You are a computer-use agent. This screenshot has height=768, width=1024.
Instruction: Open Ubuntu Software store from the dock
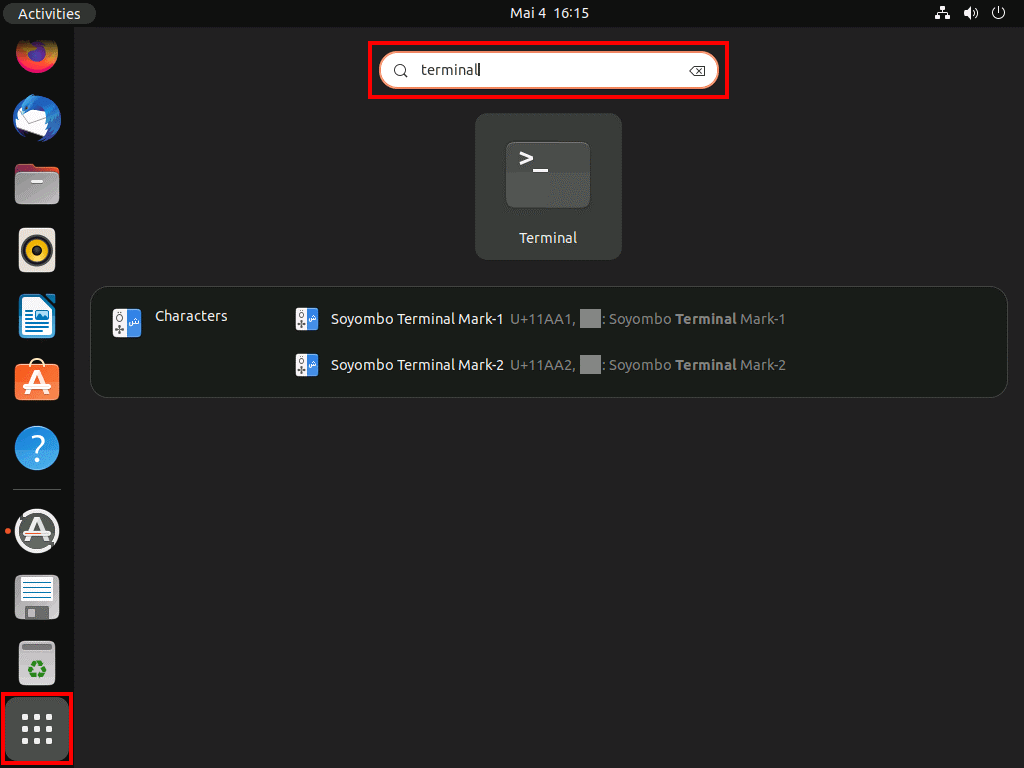(37, 382)
